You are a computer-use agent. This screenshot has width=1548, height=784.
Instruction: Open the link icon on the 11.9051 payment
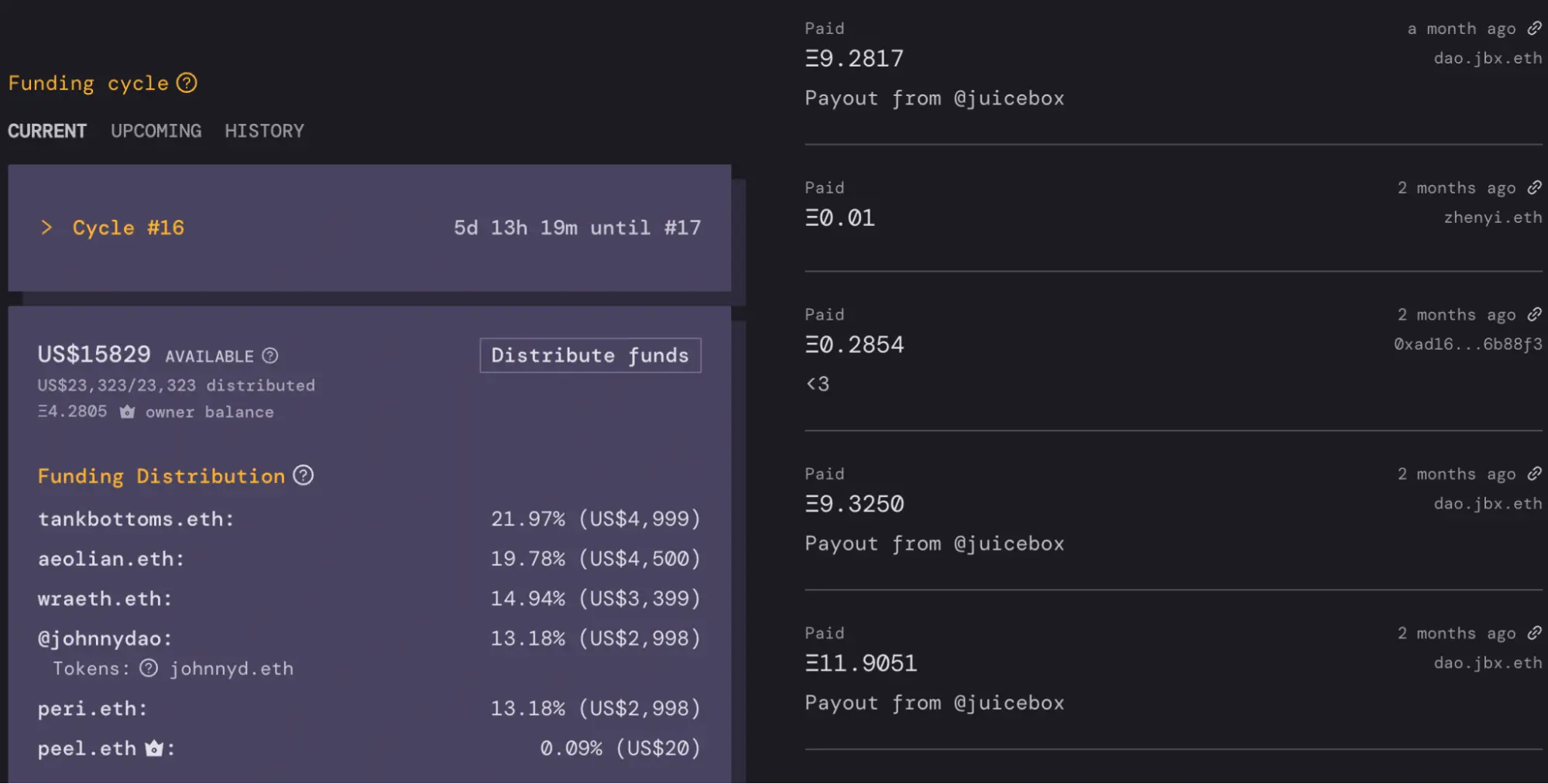(1534, 634)
